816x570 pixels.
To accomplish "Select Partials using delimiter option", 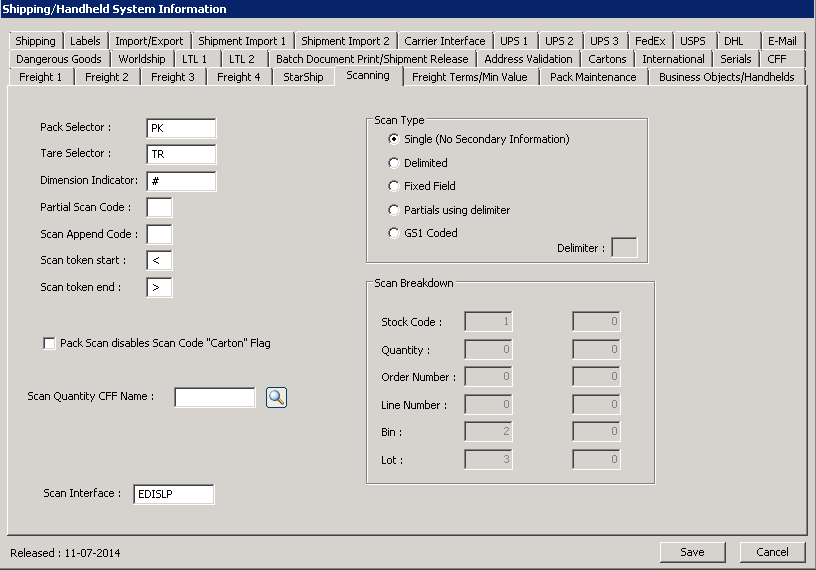I will [x=394, y=210].
